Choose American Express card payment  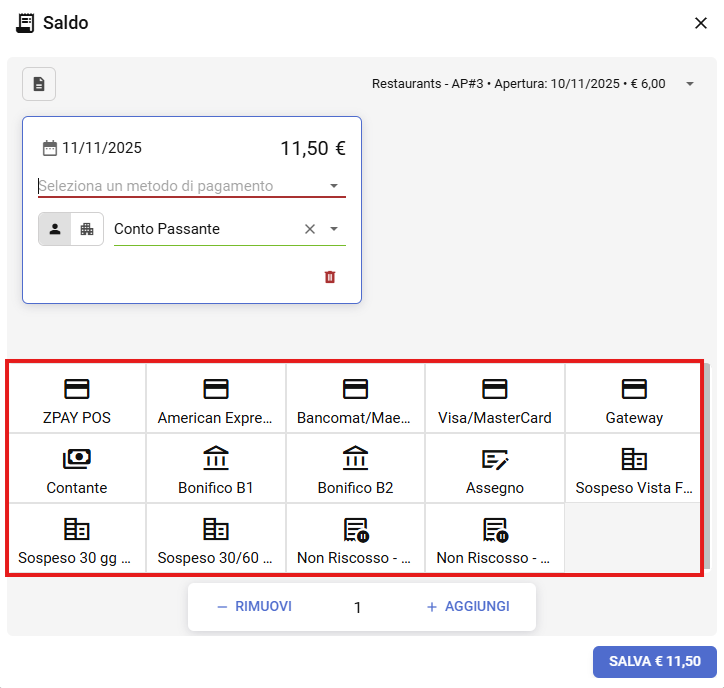[x=216, y=399]
